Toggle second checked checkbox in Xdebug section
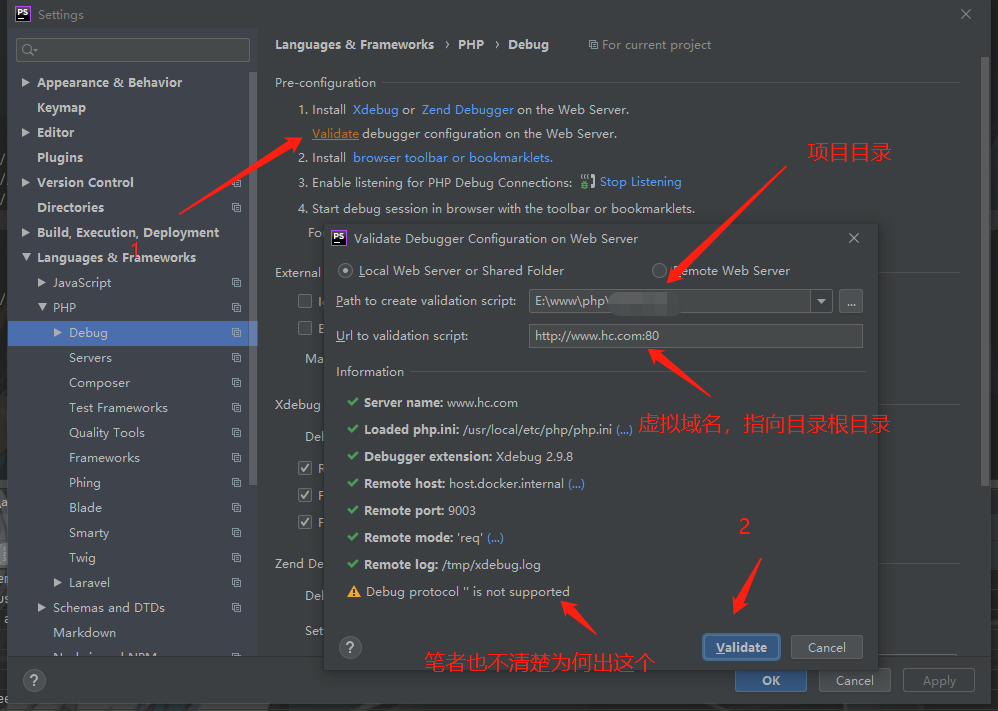This screenshot has width=998, height=711. [305, 495]
